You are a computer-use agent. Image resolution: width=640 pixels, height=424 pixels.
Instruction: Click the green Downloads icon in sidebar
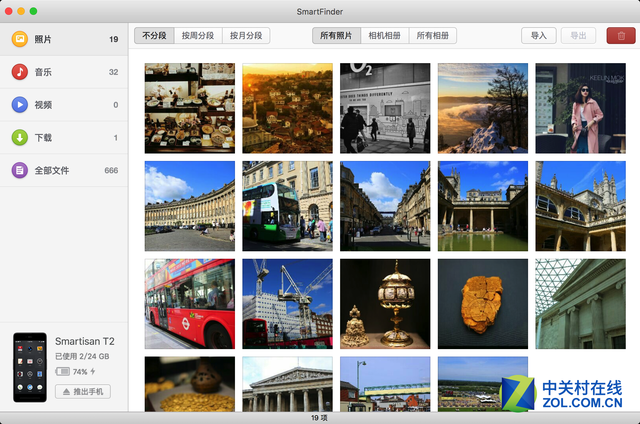click(19, 137)
